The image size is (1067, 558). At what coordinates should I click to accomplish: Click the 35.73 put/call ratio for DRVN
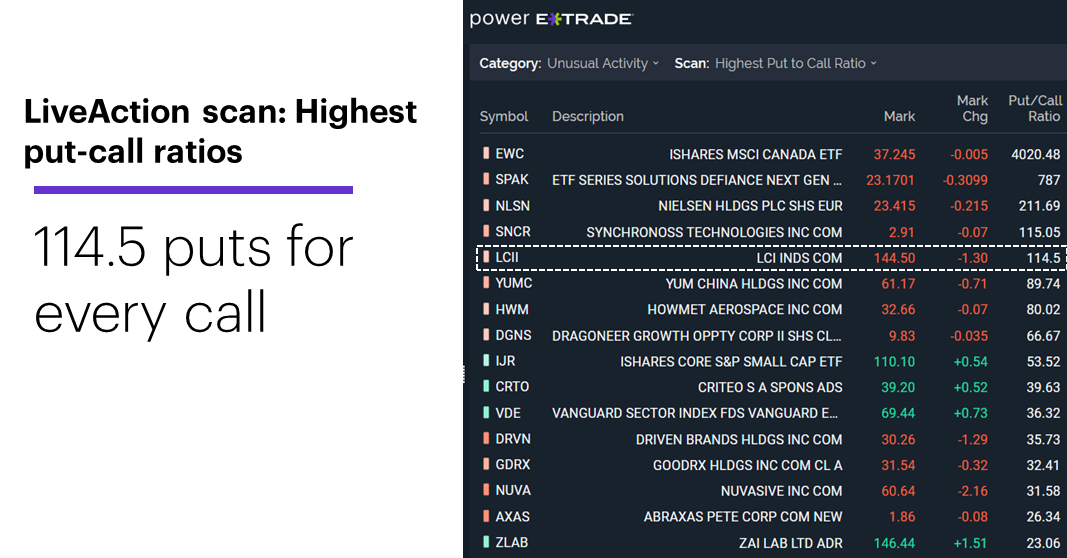1043,440
